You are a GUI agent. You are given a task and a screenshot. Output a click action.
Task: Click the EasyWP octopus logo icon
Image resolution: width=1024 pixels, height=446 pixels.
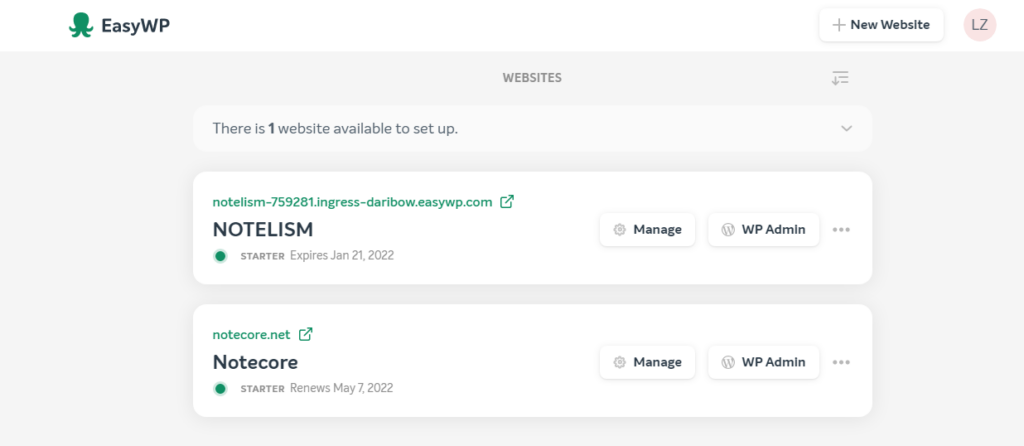81,25
